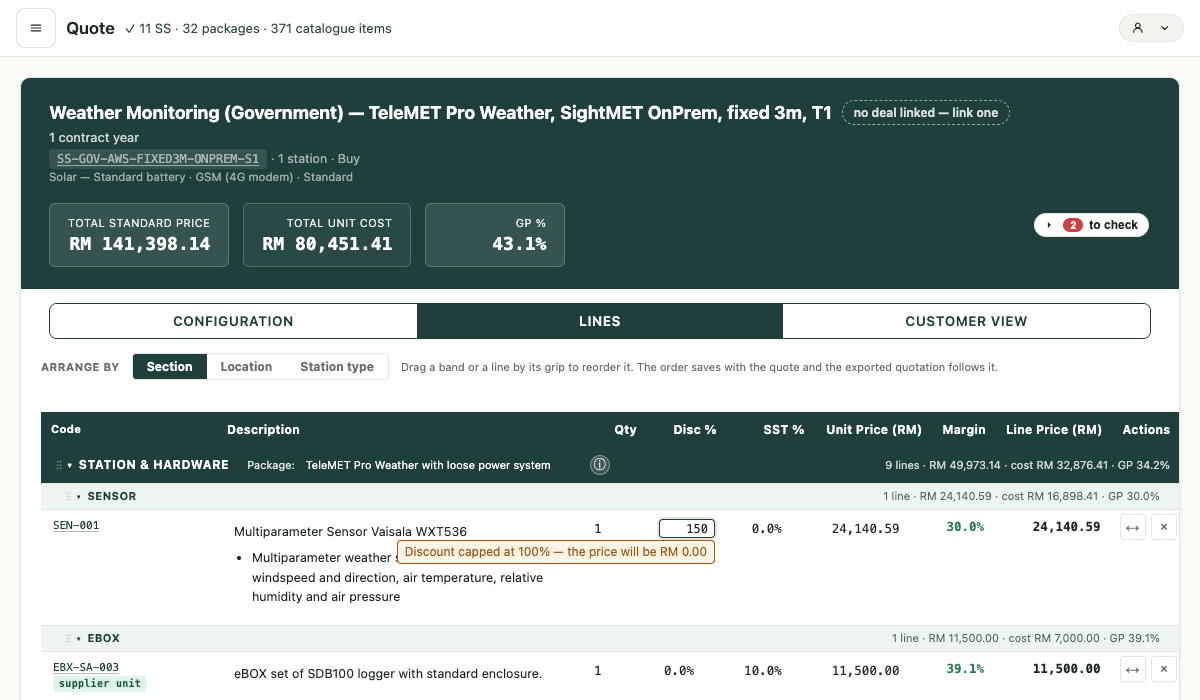Screen dimensions: 1200x700
Task: Click the 0.0% SST value on SEN-001
Action: [767, 528]
